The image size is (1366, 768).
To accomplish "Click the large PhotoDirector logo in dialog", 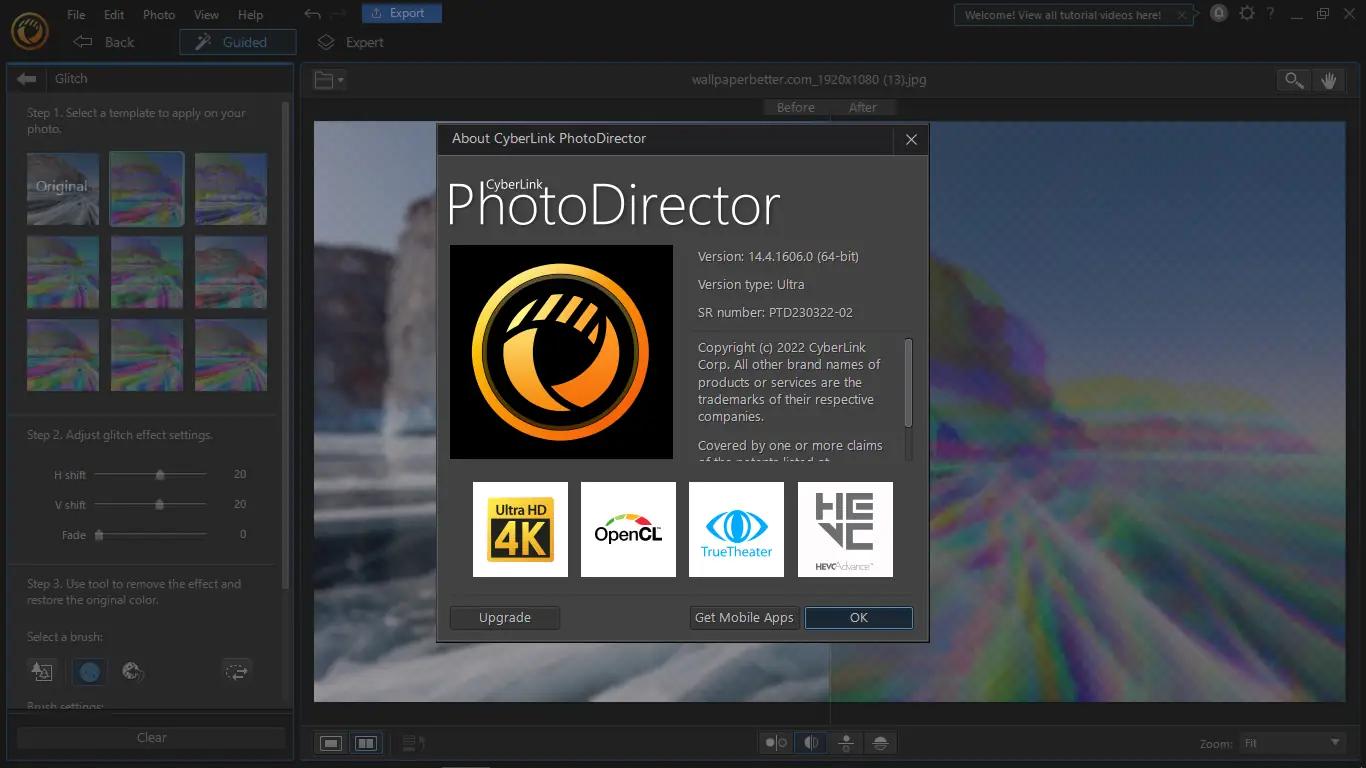I will coord(561,352).
